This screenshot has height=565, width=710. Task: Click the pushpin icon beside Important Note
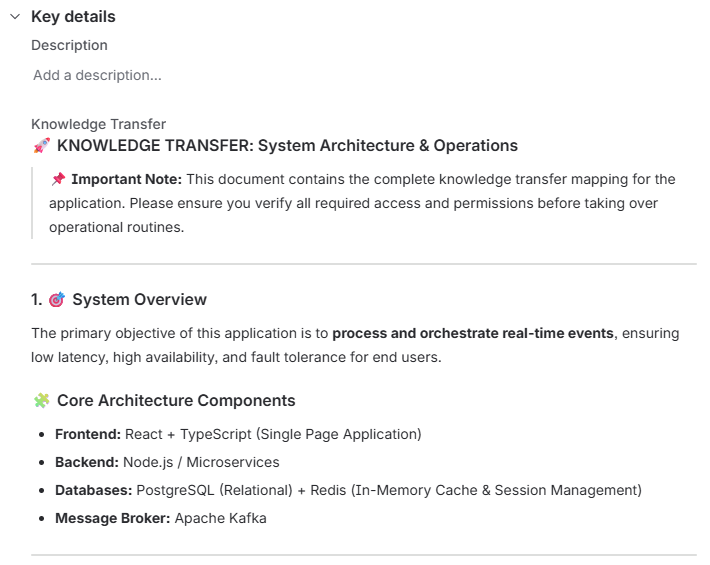pyautogui.click(x=58, y=179)
